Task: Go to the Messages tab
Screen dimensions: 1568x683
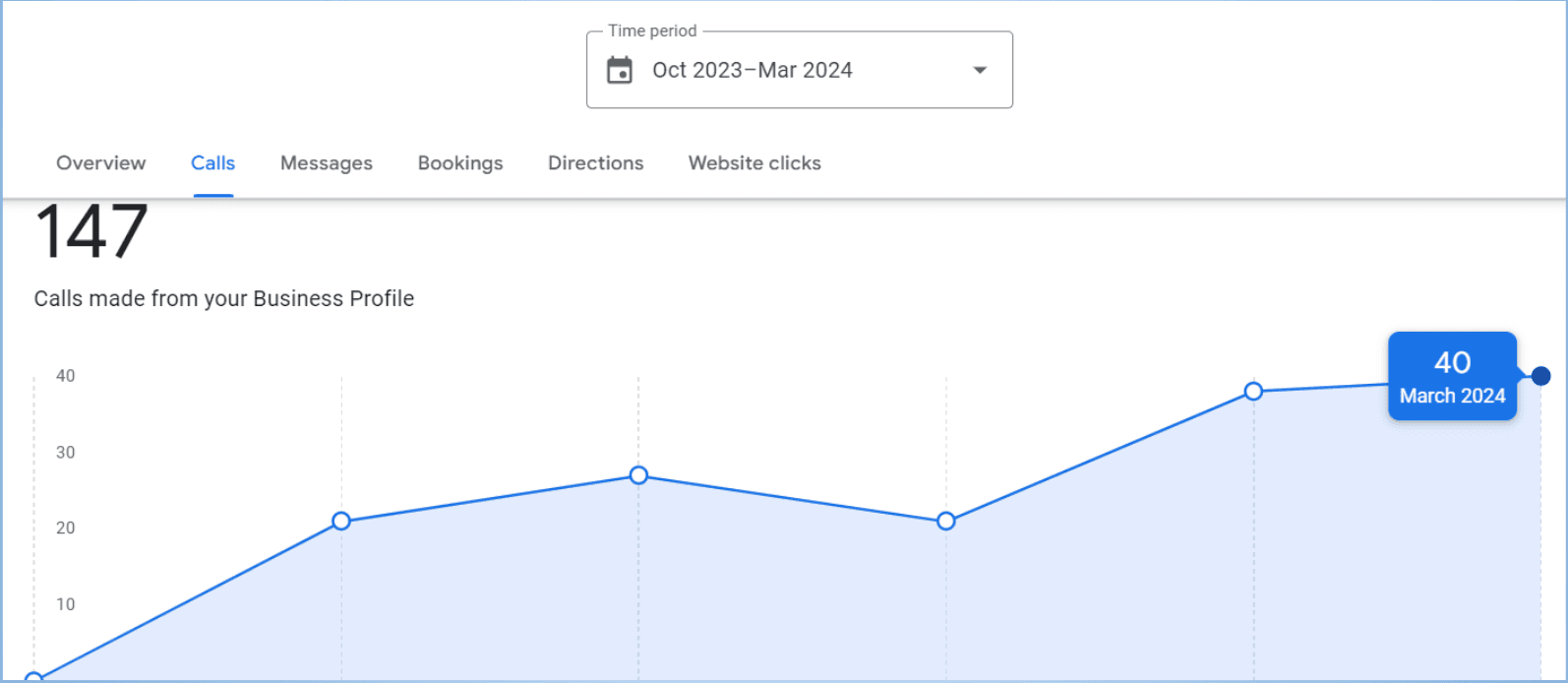Action: 327,163
